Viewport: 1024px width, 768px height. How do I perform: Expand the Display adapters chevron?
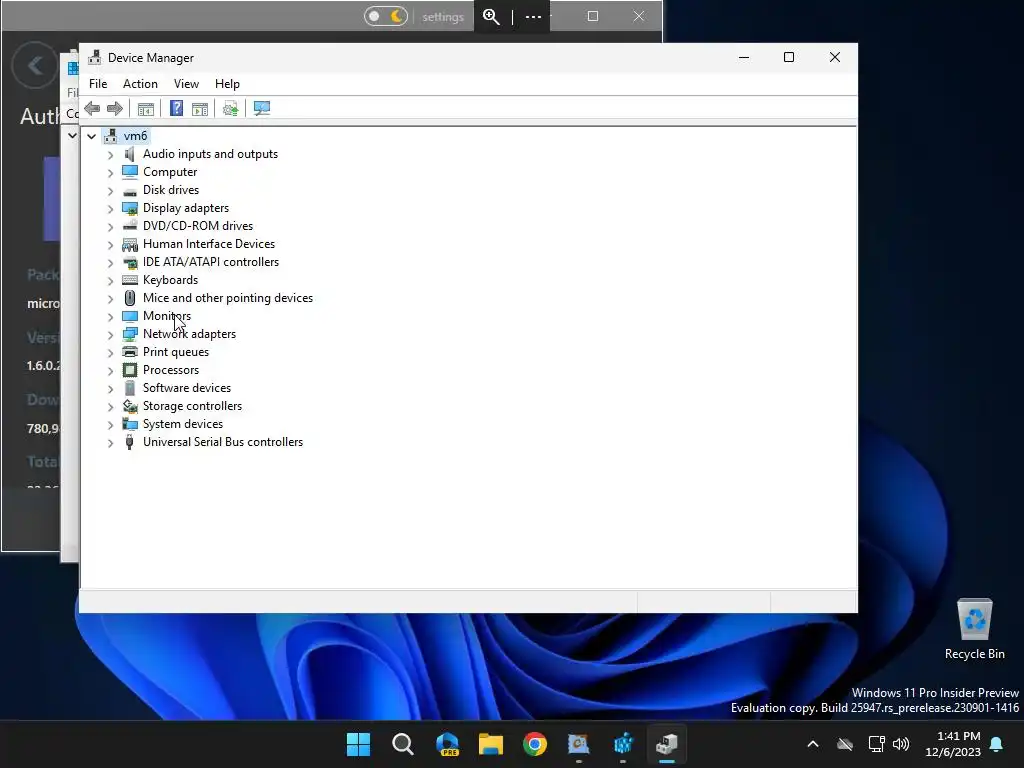click(110, 209)
